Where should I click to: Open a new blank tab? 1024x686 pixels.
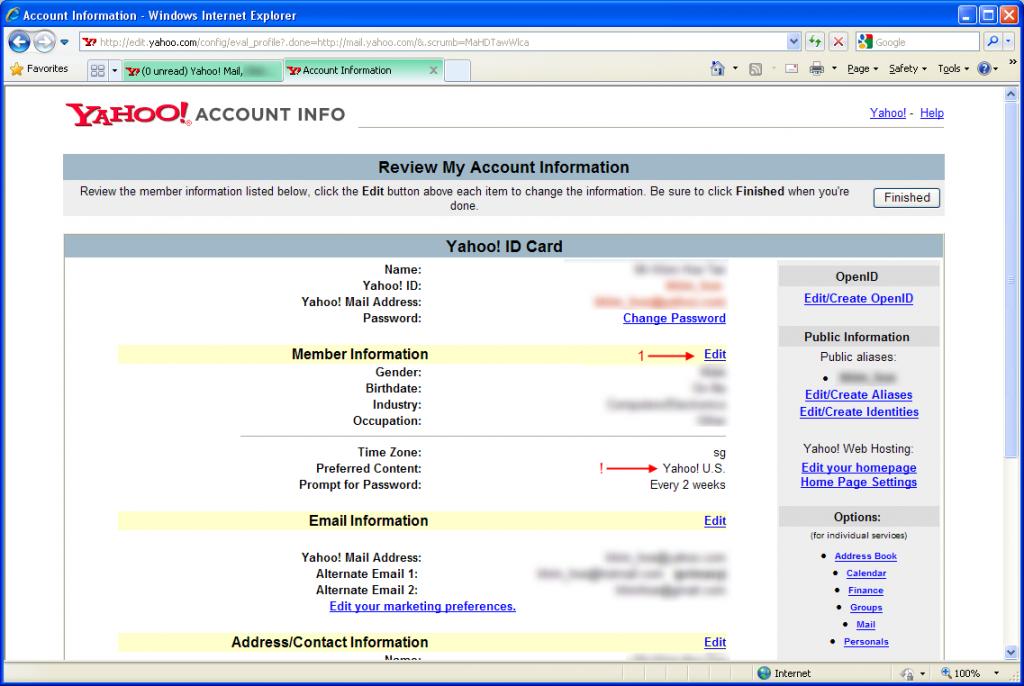(x=457, y=70)
